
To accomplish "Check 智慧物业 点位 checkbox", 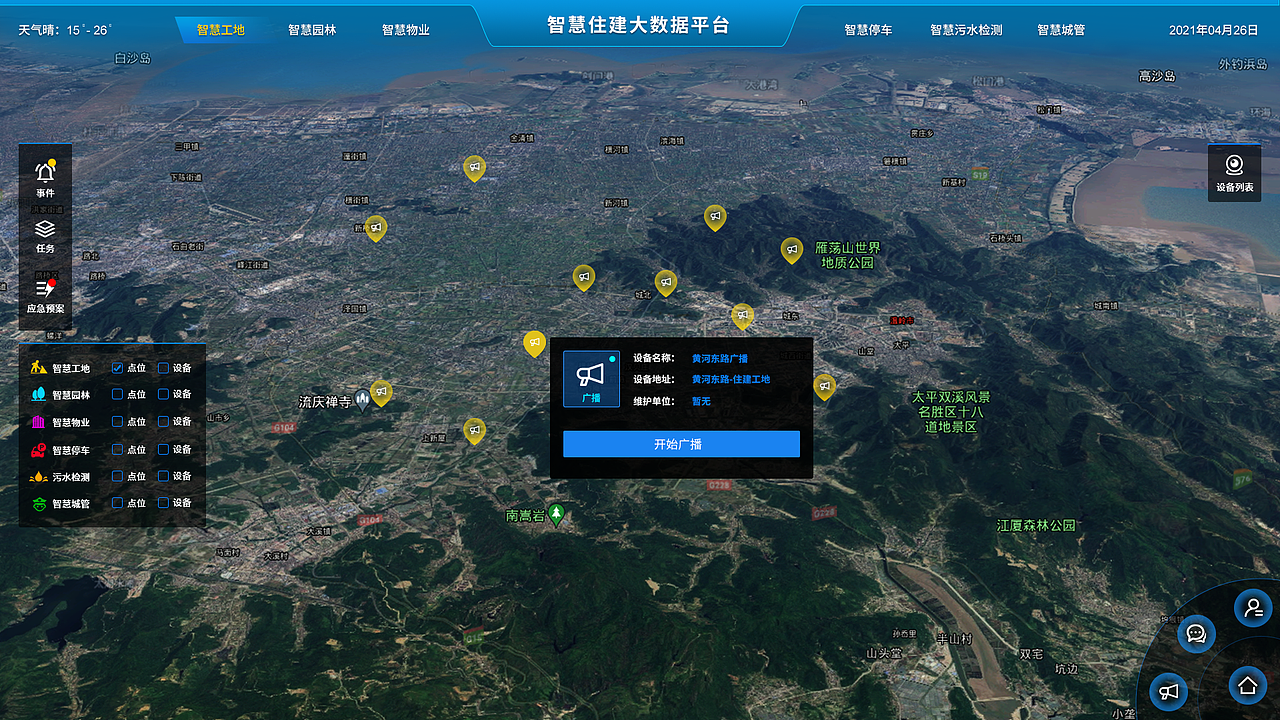I will pos(117,422).
